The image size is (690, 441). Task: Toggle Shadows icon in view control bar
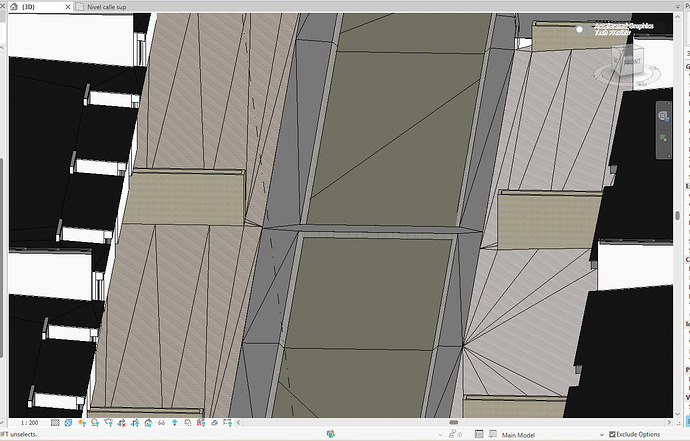pyautogui.click(x=95, y=423)
